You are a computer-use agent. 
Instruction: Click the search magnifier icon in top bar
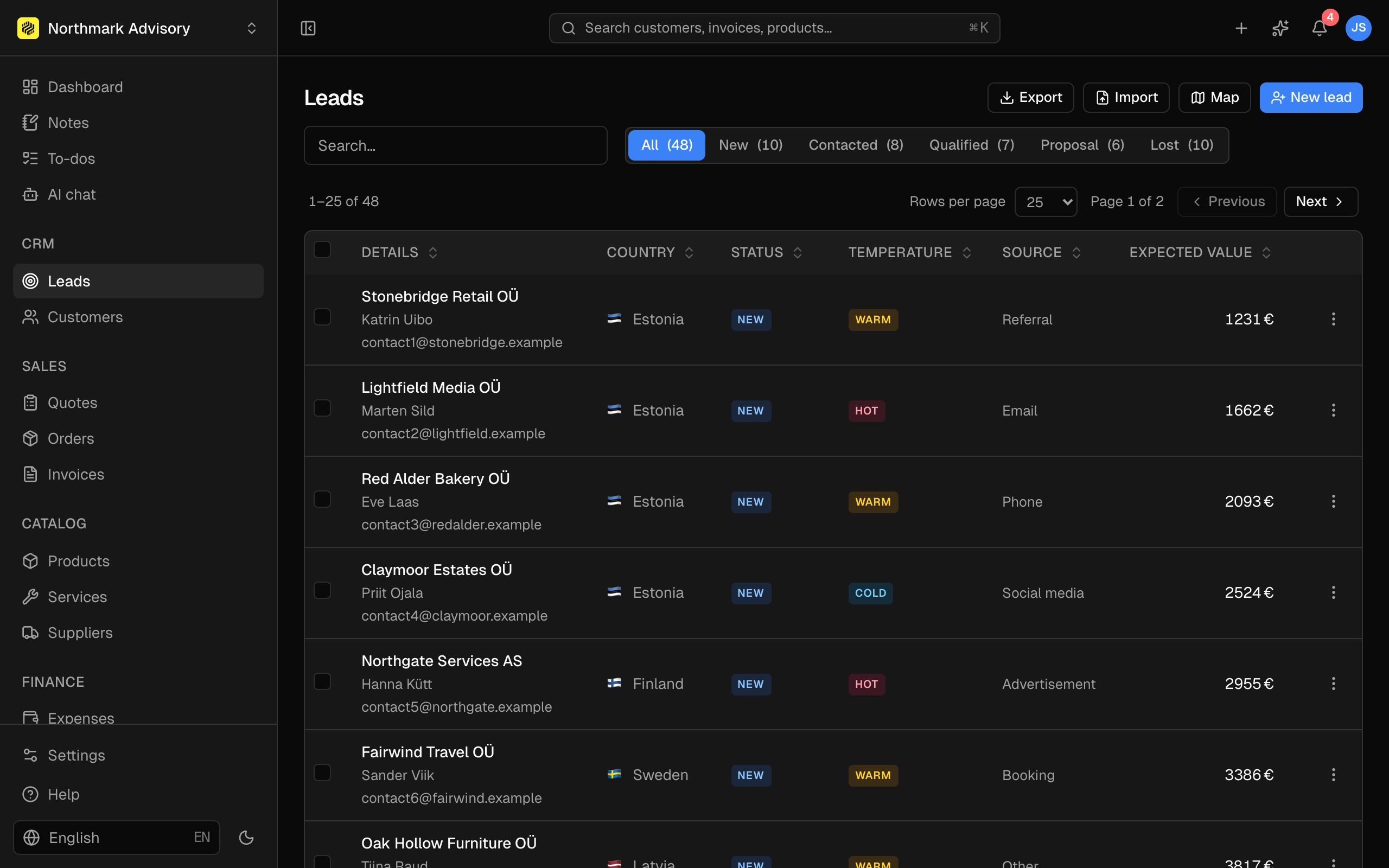568,28
